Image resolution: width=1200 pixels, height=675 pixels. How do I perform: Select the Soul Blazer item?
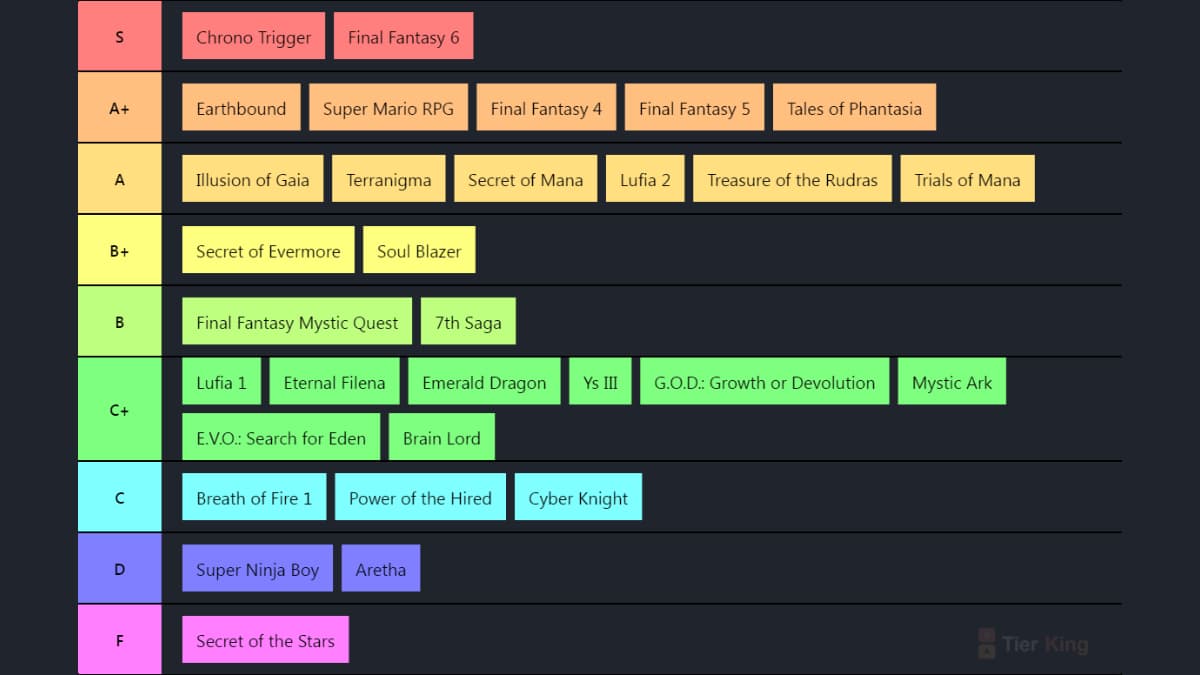click(419, 250)
